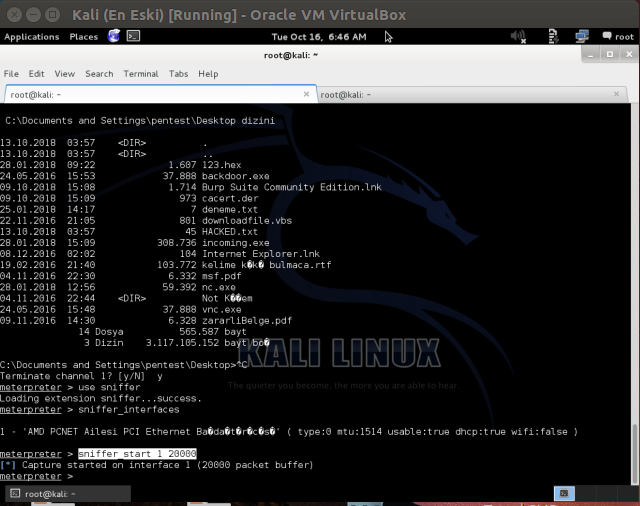Switch to the first root@kali tab
This screenshot has width=640, height=506.
(161, 94)
